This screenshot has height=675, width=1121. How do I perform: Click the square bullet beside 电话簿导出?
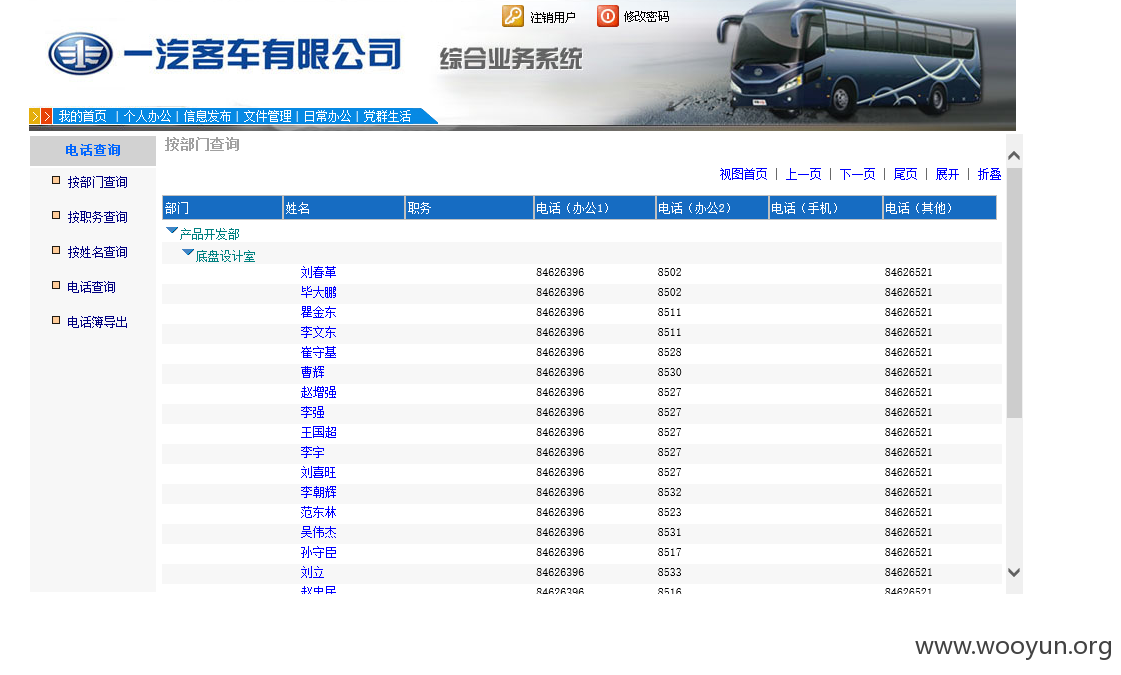[56, 320]
